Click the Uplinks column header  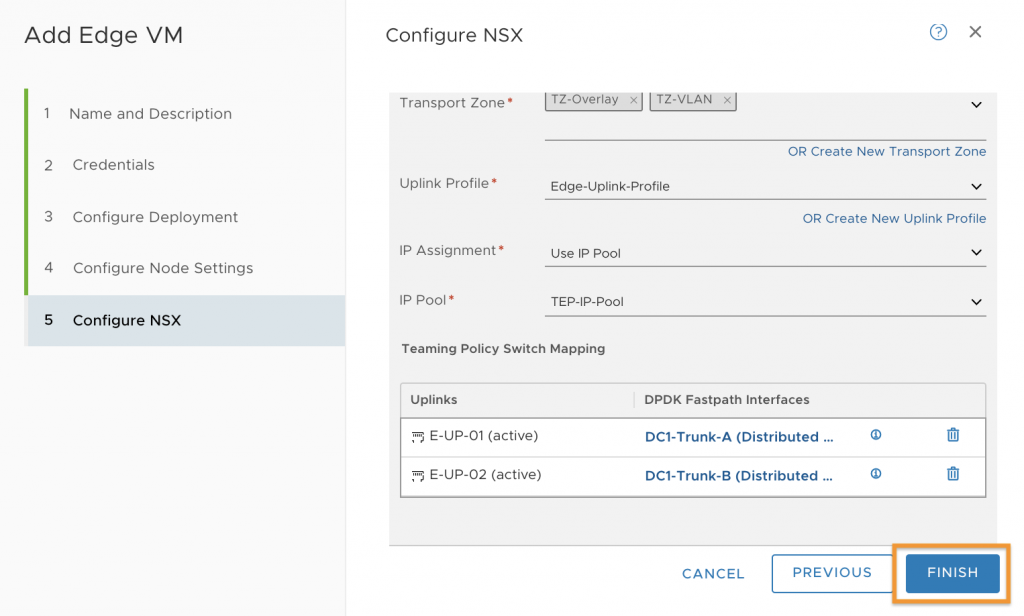(x=434, y=400)
